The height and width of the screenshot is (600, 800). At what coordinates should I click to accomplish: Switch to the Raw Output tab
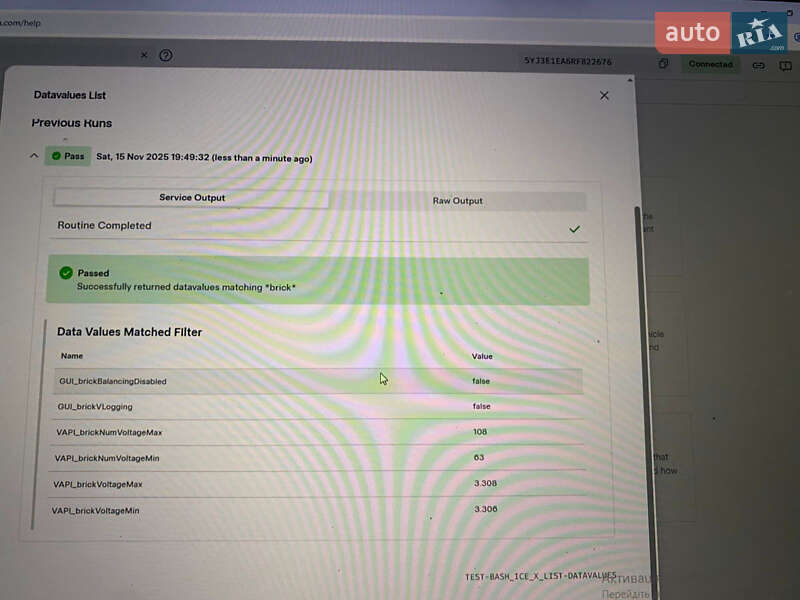(x=457, y=201)
